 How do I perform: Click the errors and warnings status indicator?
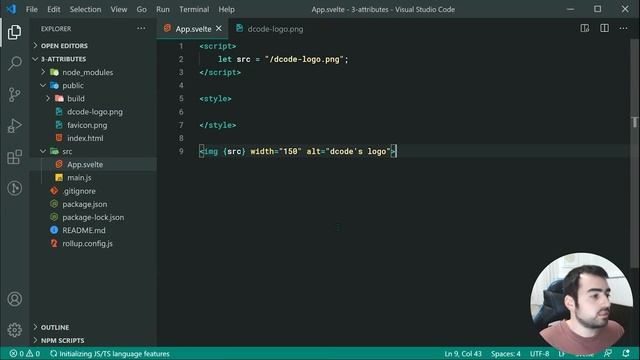point(24,353)
